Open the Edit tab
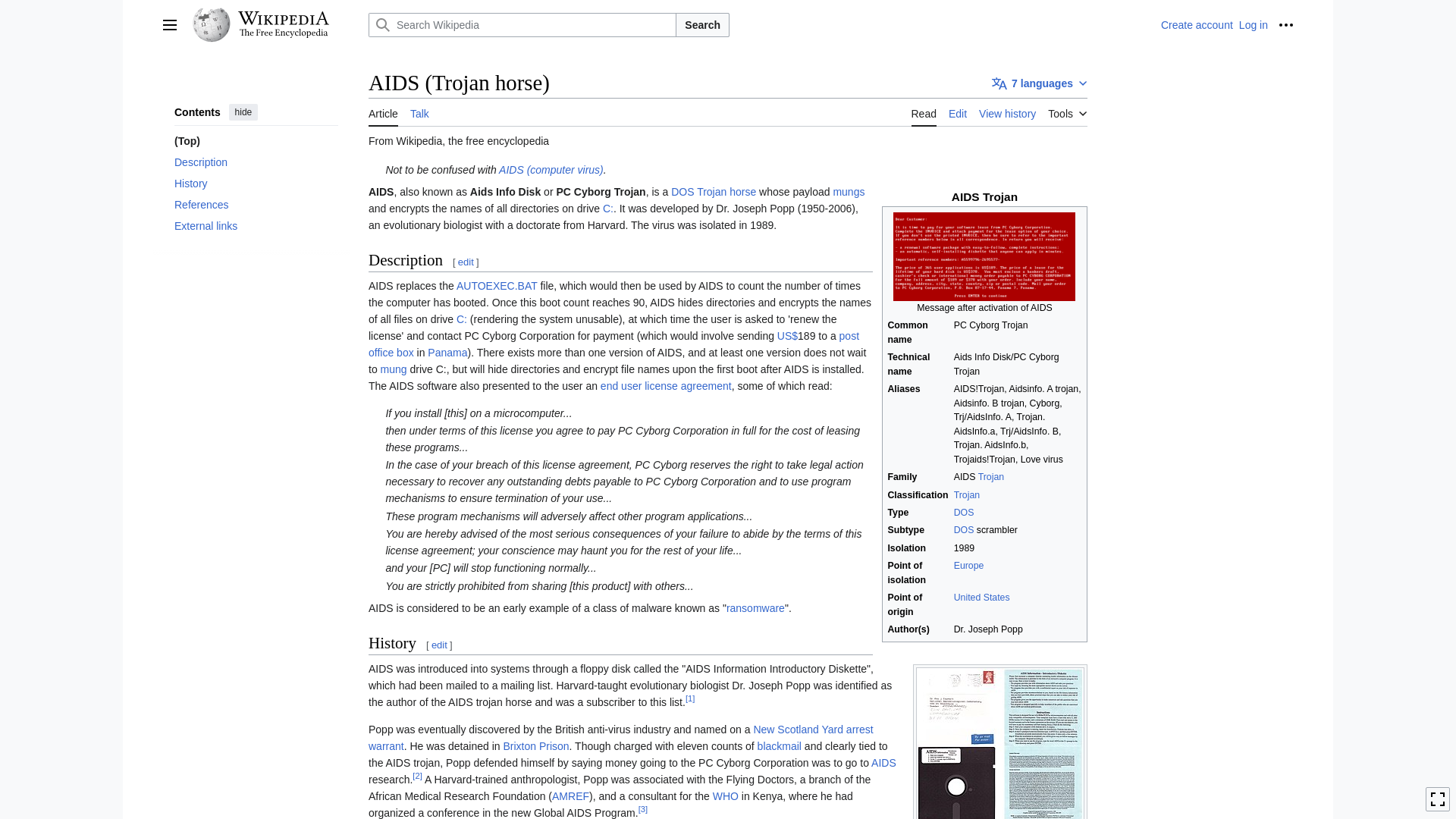This screenshot has height=819, width=1456. (x=958, y=114)
